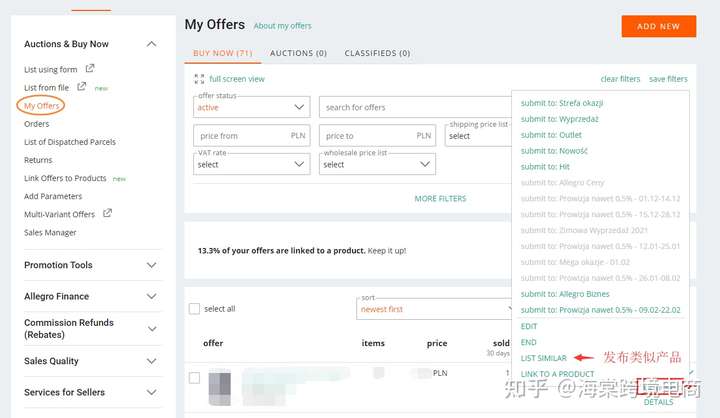720x418 pixels.
Task: Select END from the actions menu
Action: pos(529,342)
